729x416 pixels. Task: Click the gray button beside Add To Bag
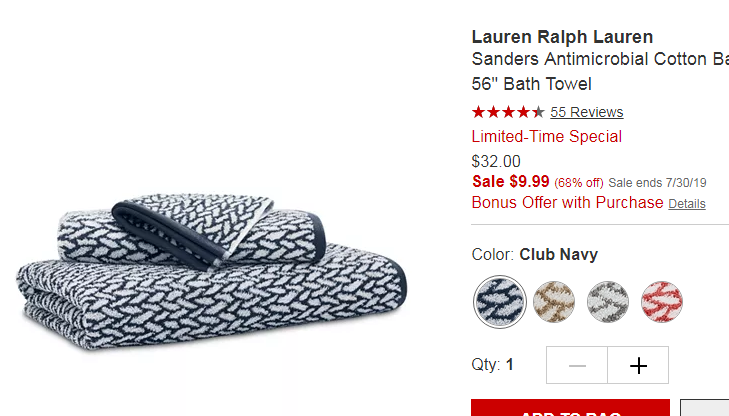704,407
